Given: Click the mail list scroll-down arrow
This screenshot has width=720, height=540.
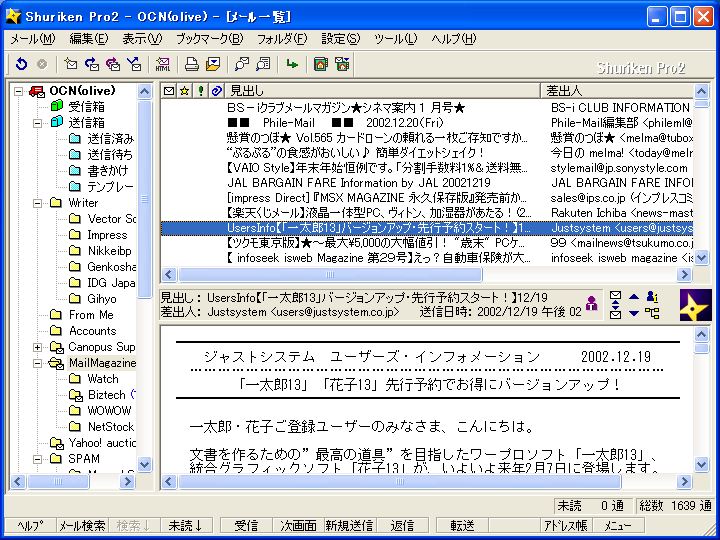Looking at the screenshot, I should point(701,258).
